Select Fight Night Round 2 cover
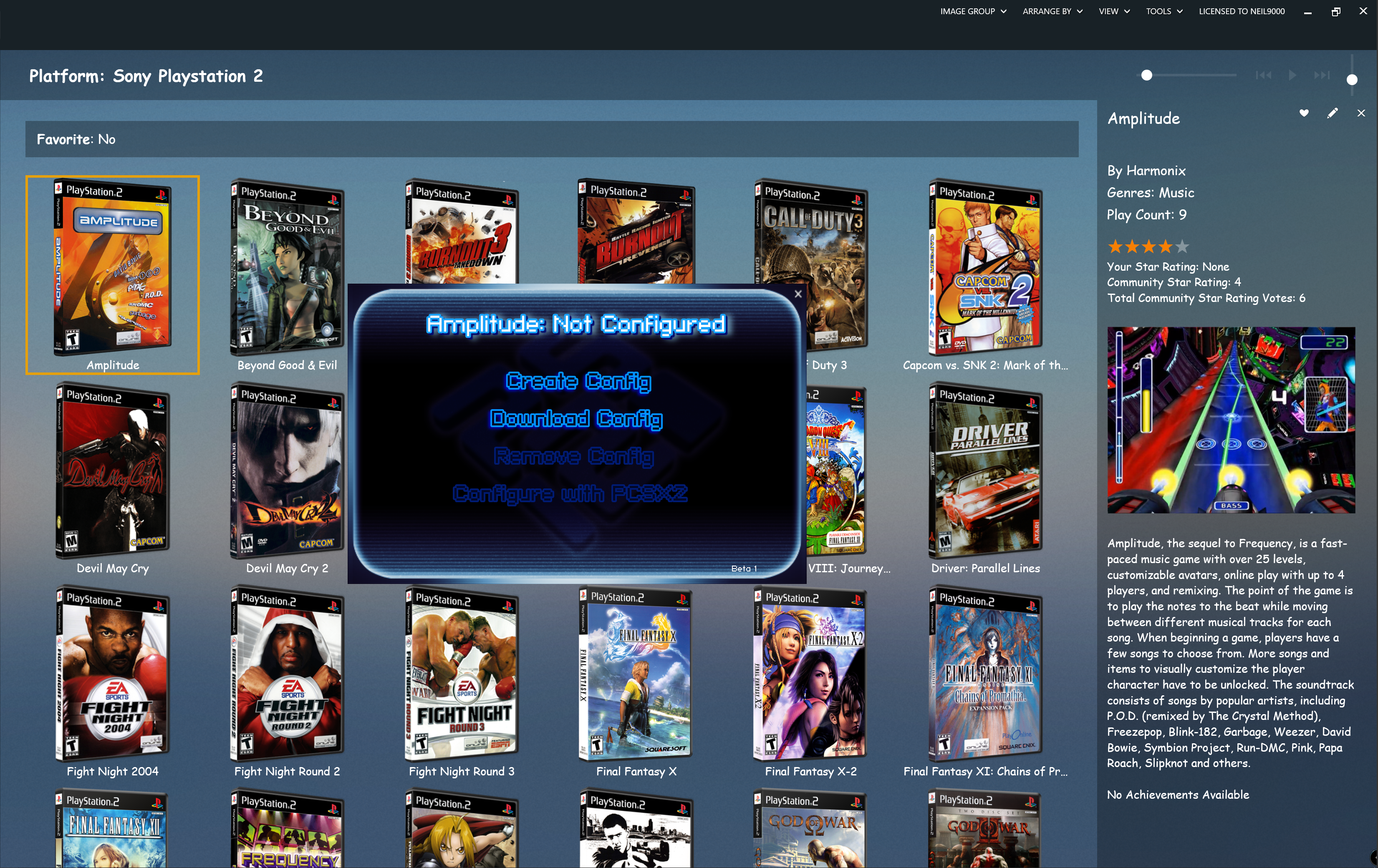 [287, 674]
